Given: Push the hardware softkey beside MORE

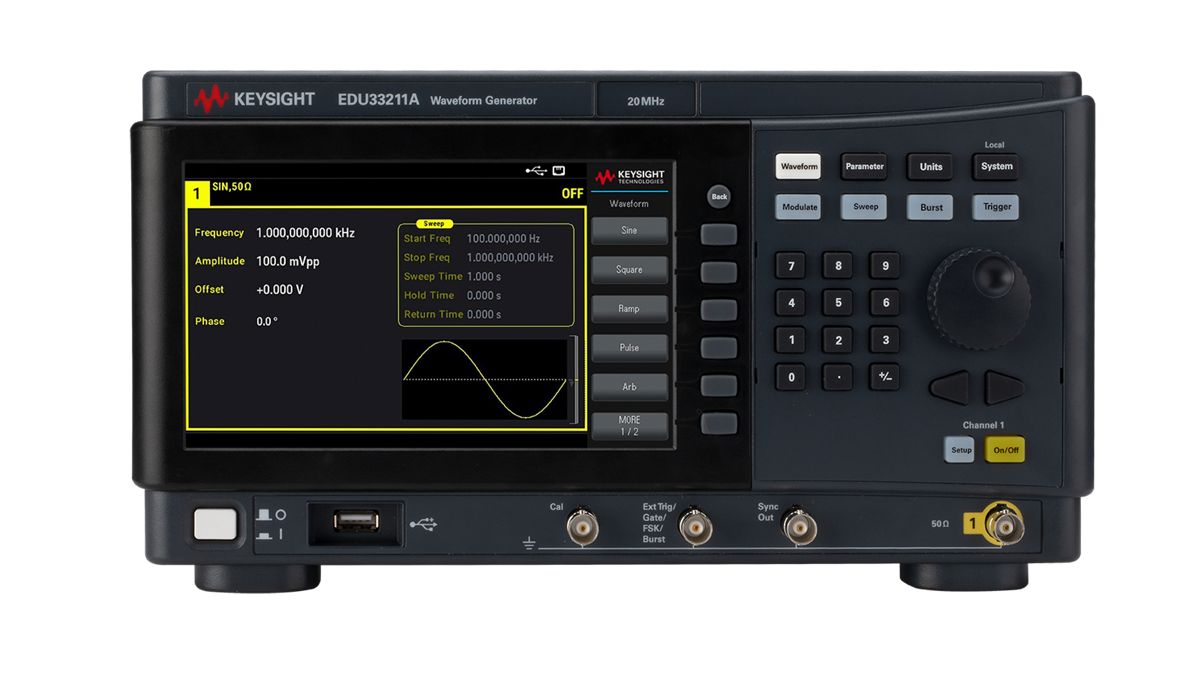Looking at the screenshot, I should pos(719,423).
